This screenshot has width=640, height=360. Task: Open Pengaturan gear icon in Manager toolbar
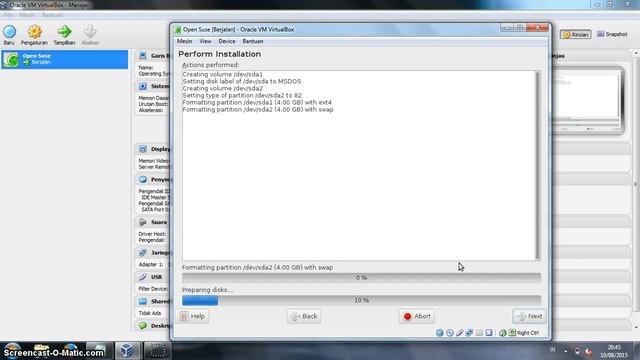coord(34,32)
